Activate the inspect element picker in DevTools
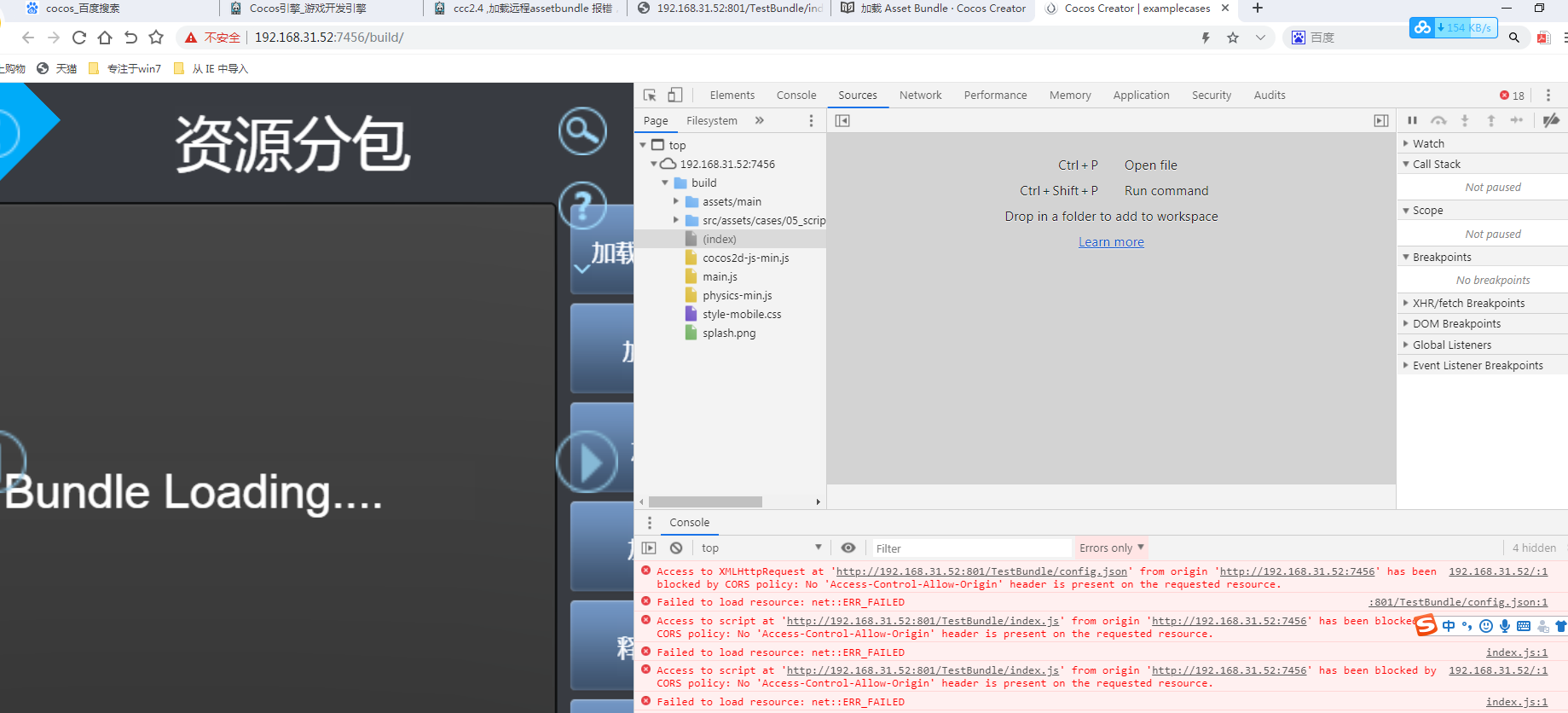This screenshot has width=1568, height=713. (x=650, y=96)
